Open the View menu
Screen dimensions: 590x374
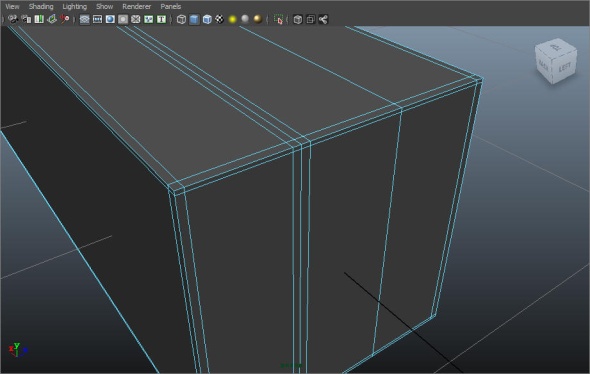12,6
